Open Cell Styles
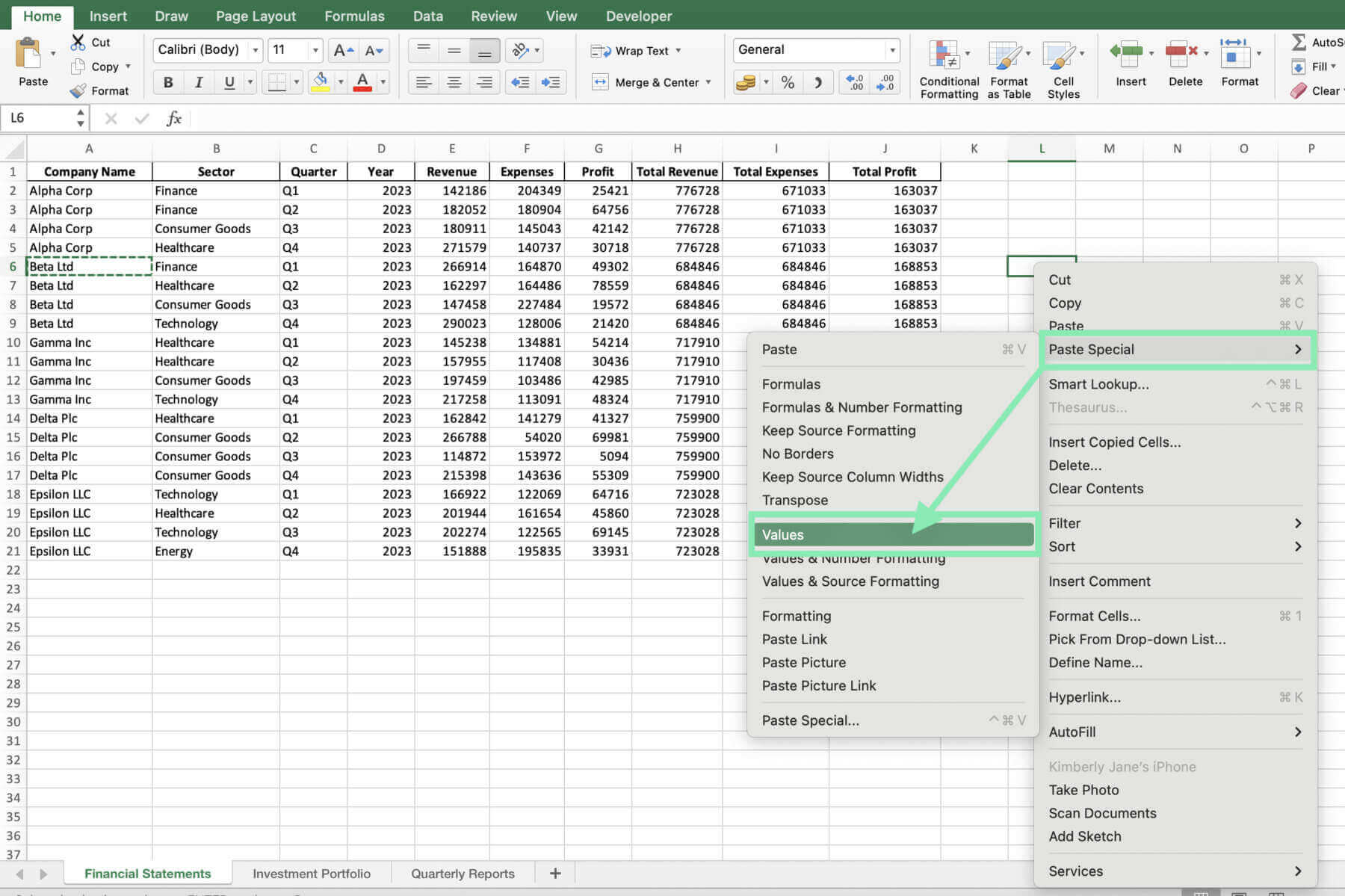Viewport: 1345px width, 896px height. (x=1063, y=69)
